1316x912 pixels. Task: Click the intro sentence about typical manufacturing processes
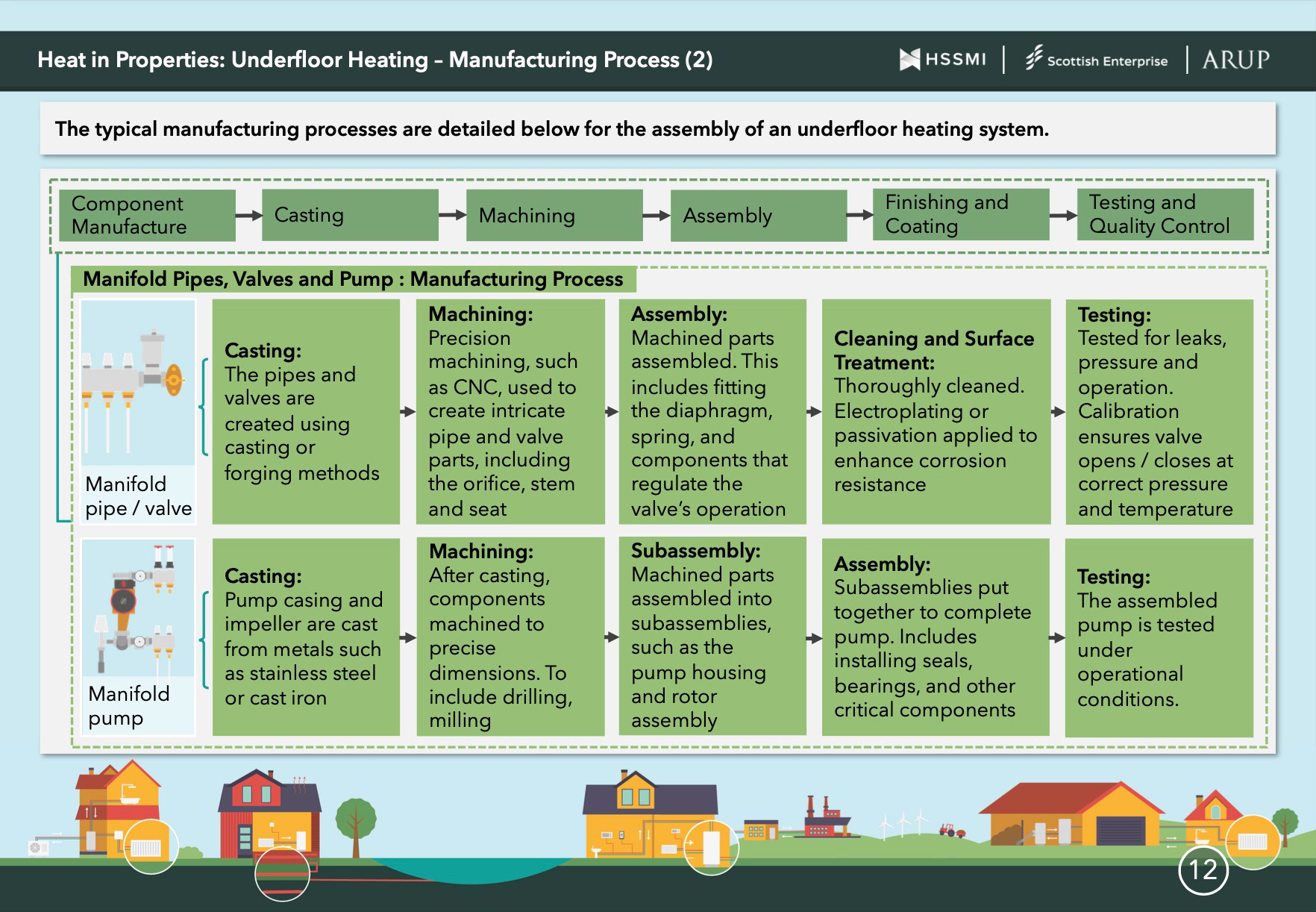pos(552,129)
